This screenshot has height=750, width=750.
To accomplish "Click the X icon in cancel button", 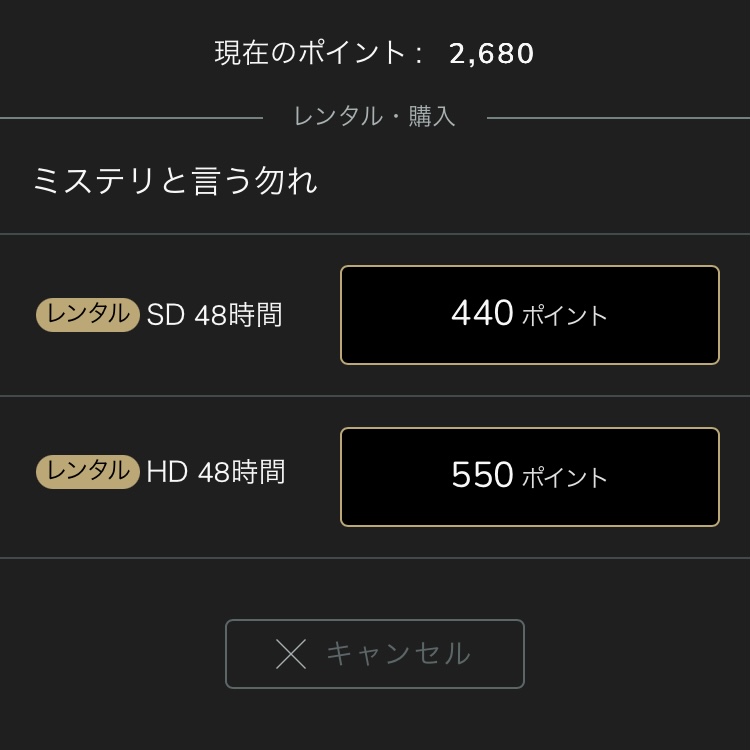I will coord(291,654).
